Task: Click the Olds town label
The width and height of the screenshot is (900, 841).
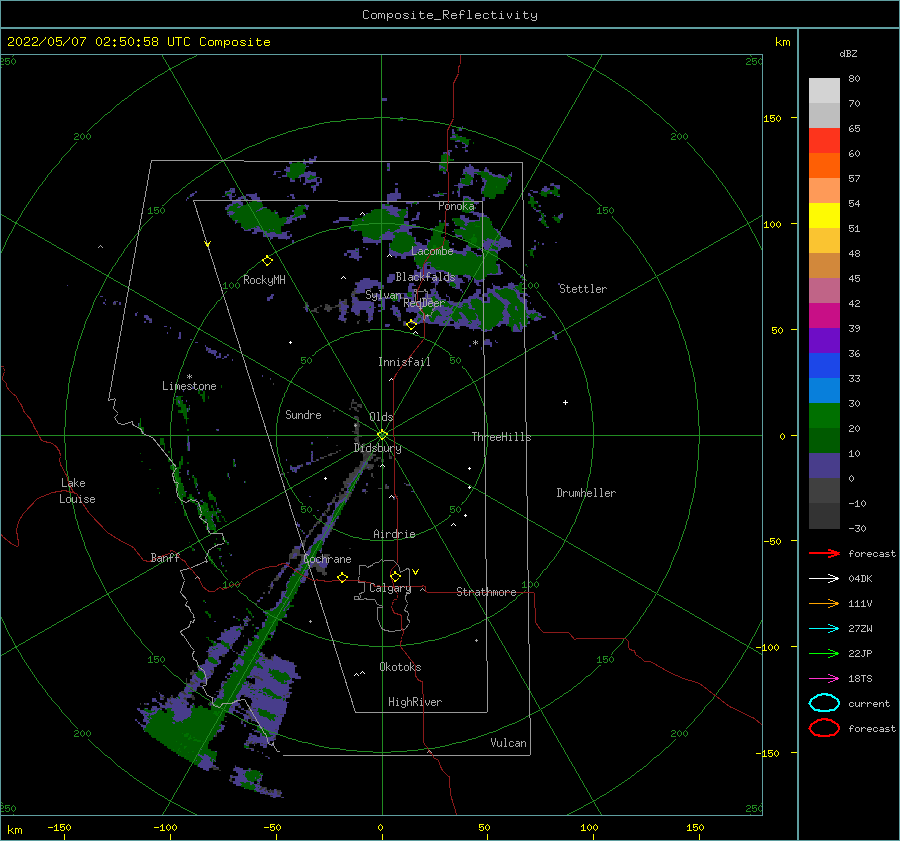Action: click(x=381, y=417)
